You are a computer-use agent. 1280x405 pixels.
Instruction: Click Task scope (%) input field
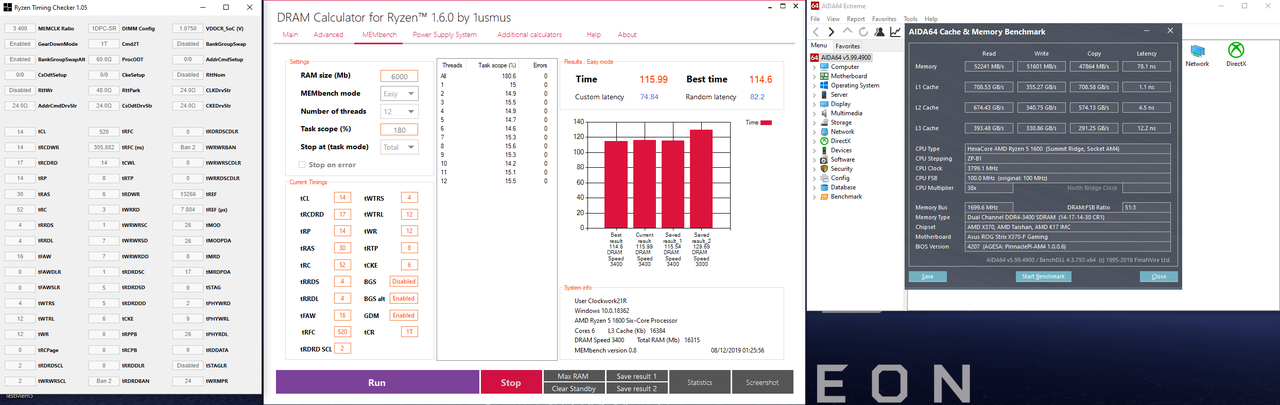click(399, 129)
